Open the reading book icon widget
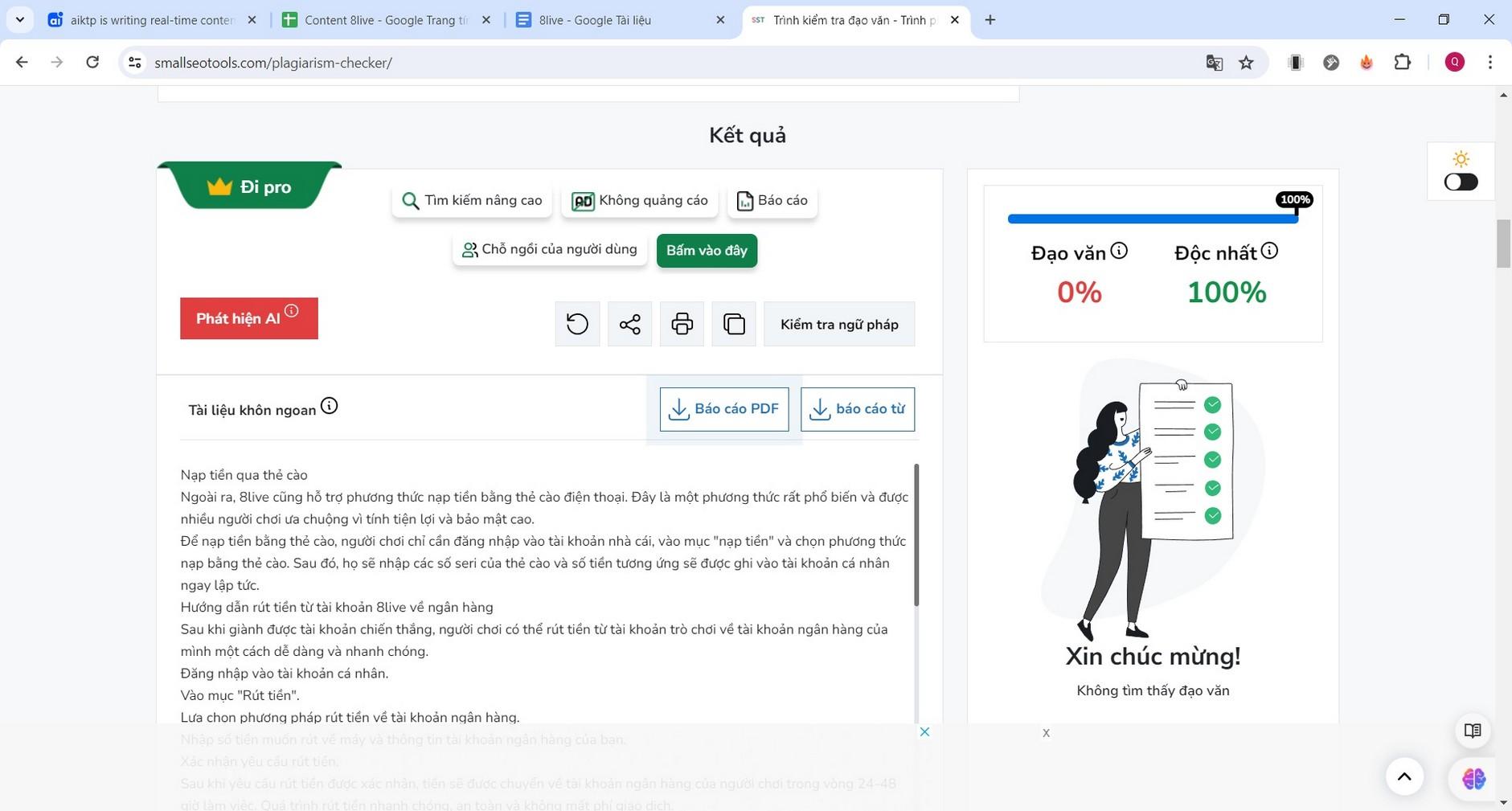Image resolution: width=1512 pixels, height=811 pixels. pos(1473,731)
